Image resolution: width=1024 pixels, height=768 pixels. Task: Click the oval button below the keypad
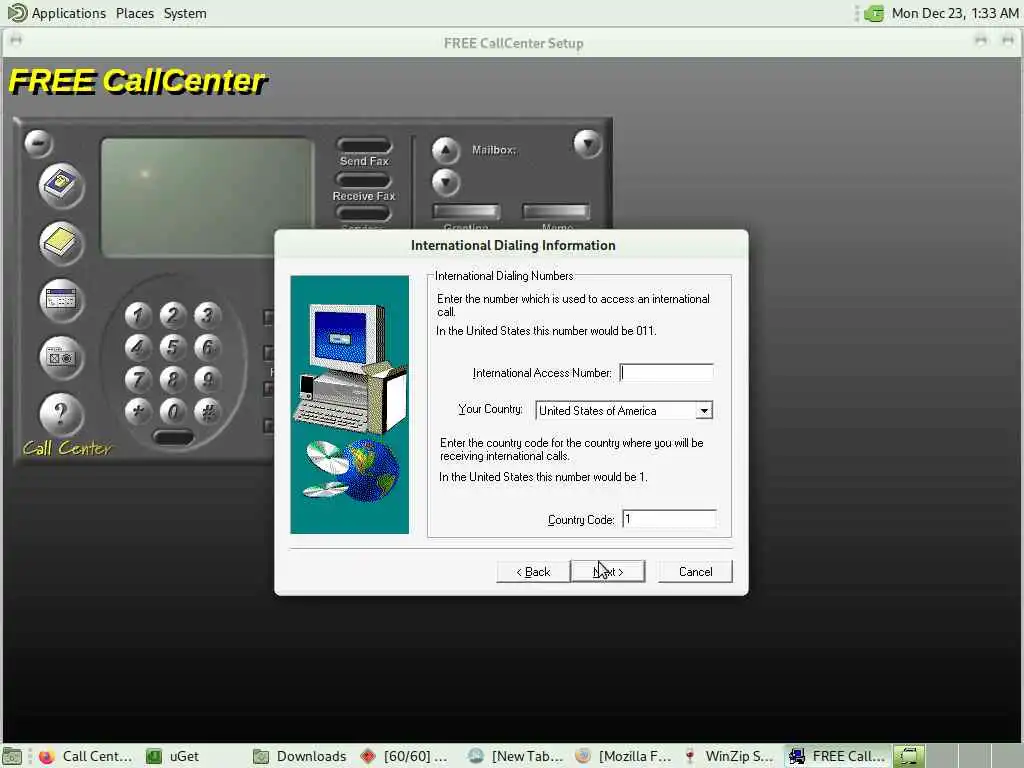click(x=173, y=437)
